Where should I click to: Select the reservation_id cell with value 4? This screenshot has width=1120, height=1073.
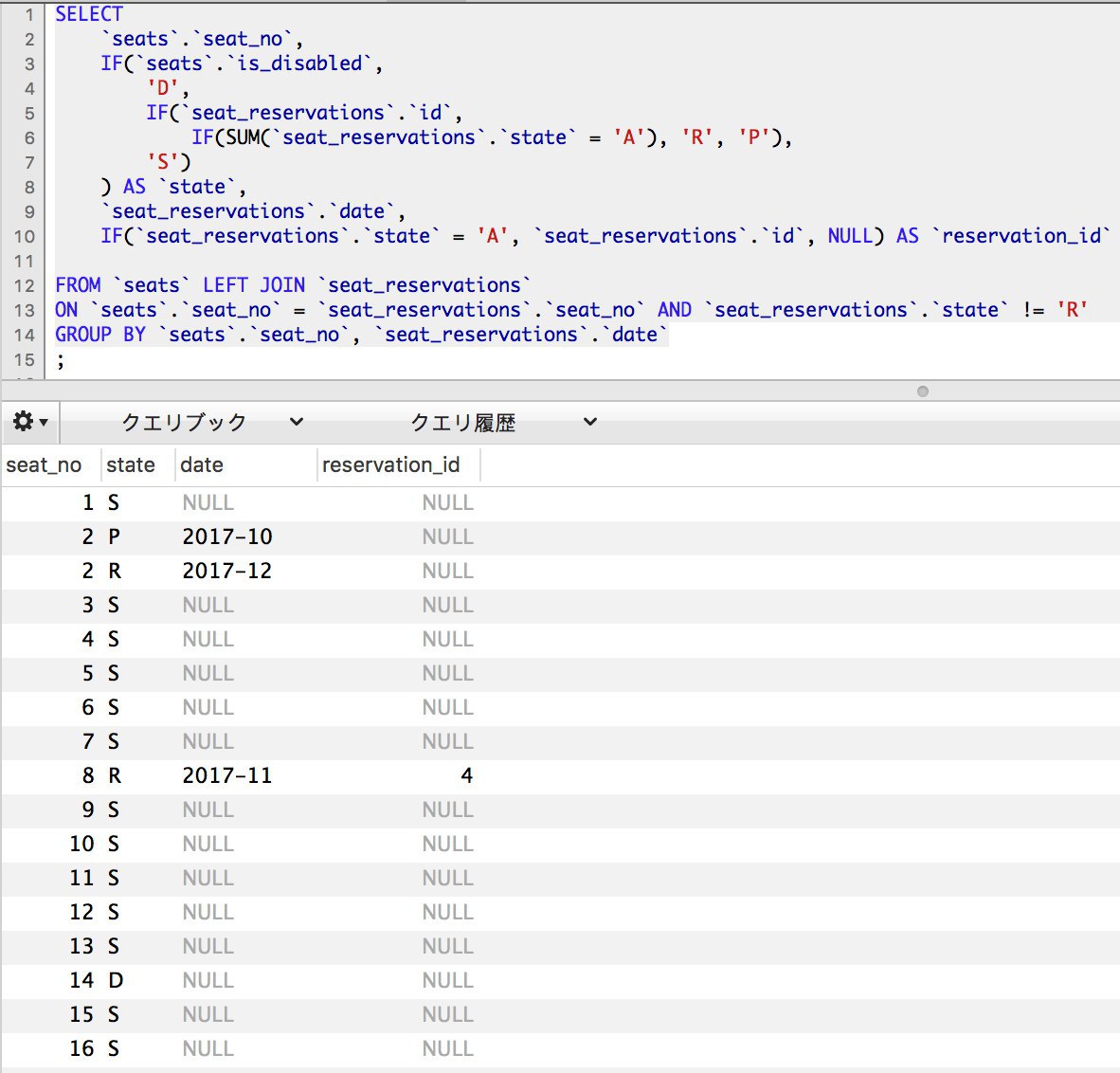click(x=465, y=775)
